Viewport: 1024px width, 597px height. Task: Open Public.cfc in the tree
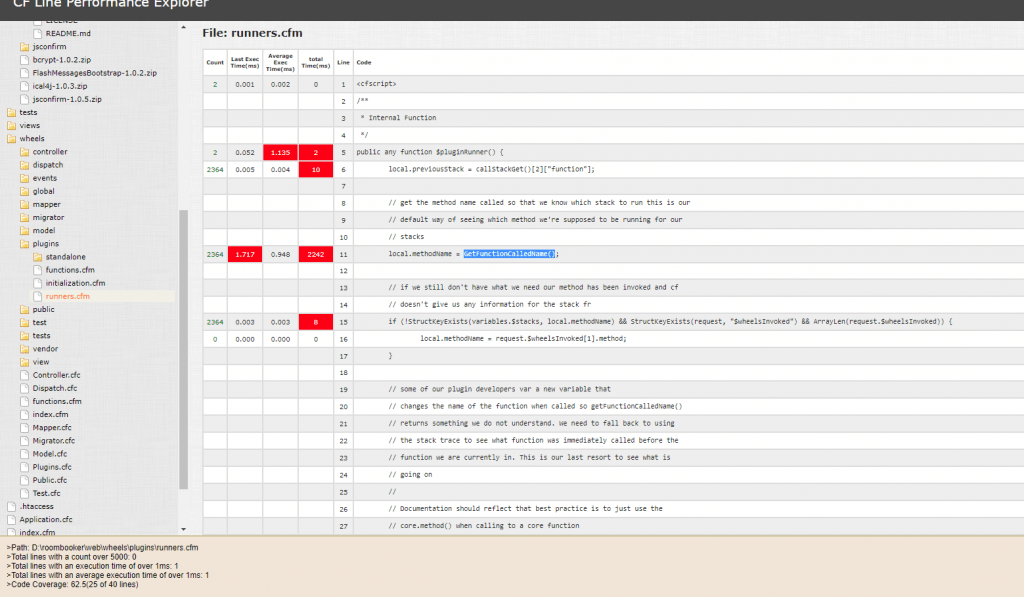pos(50,480)
